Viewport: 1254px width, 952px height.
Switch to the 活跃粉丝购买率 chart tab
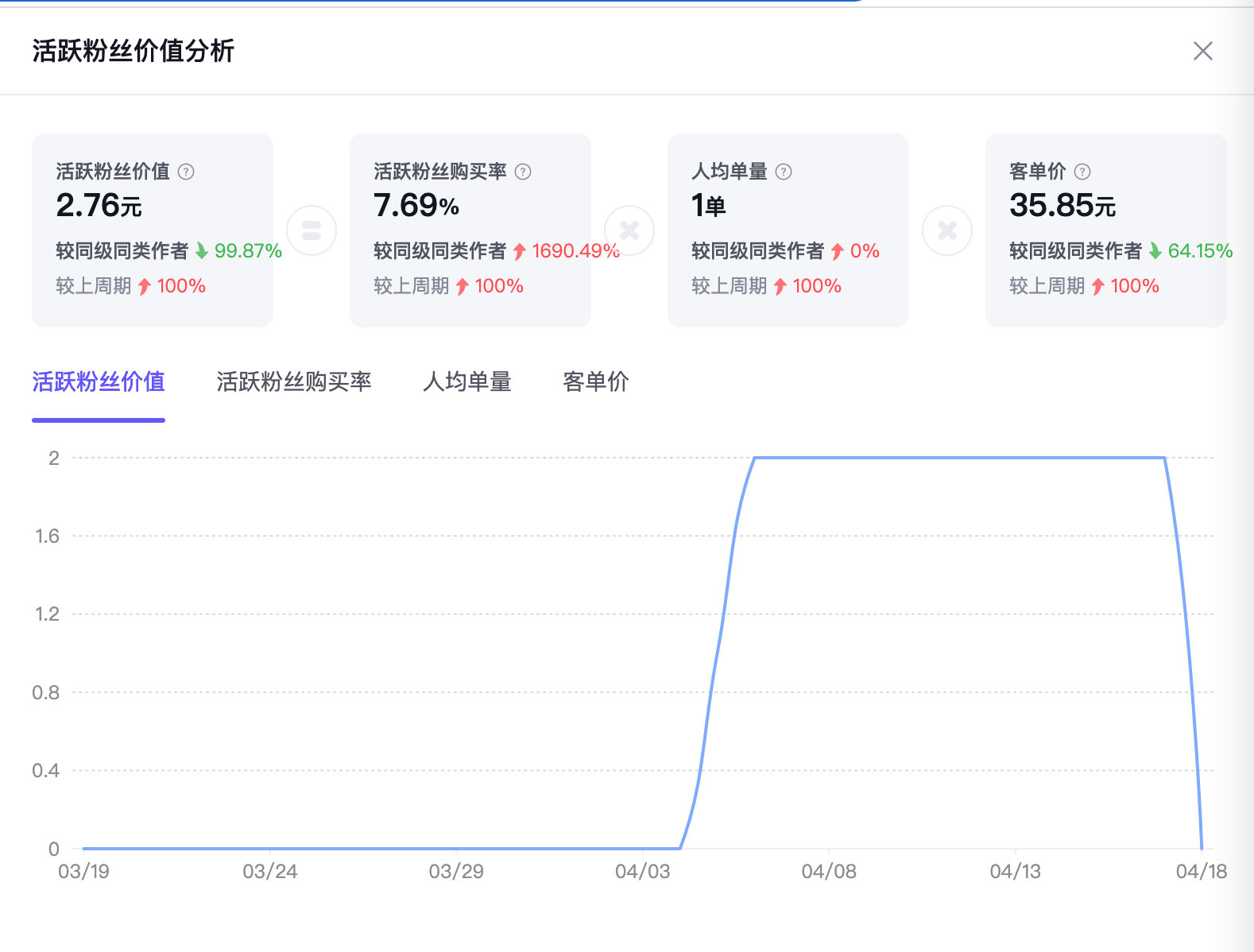click(294, 382)
